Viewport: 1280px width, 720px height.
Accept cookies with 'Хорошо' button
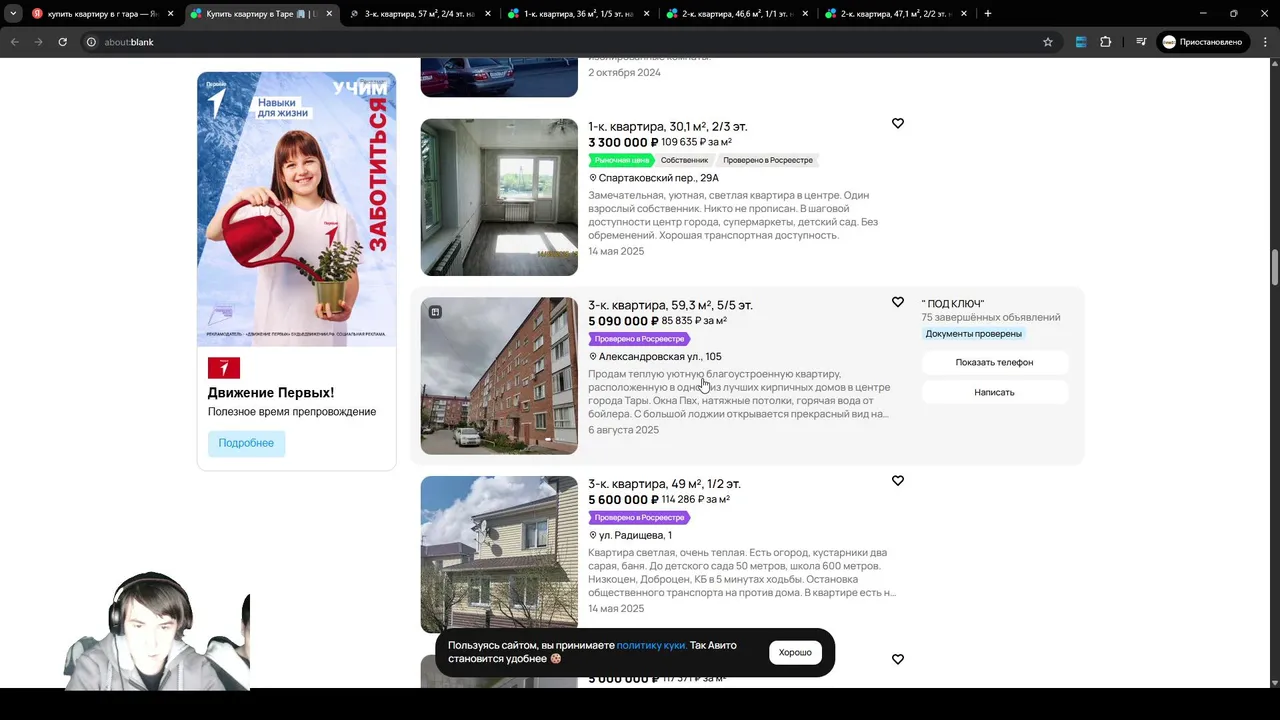795,653
